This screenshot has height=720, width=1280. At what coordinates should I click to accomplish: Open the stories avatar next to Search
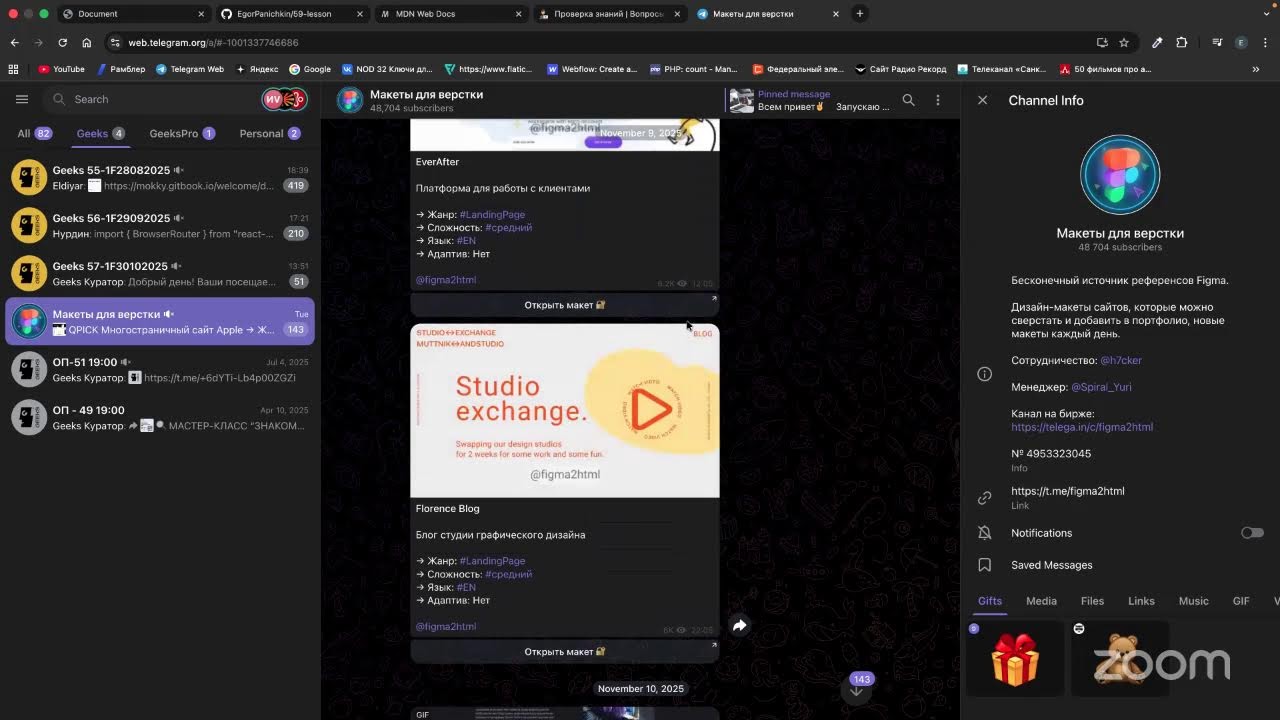pos(283,99)
